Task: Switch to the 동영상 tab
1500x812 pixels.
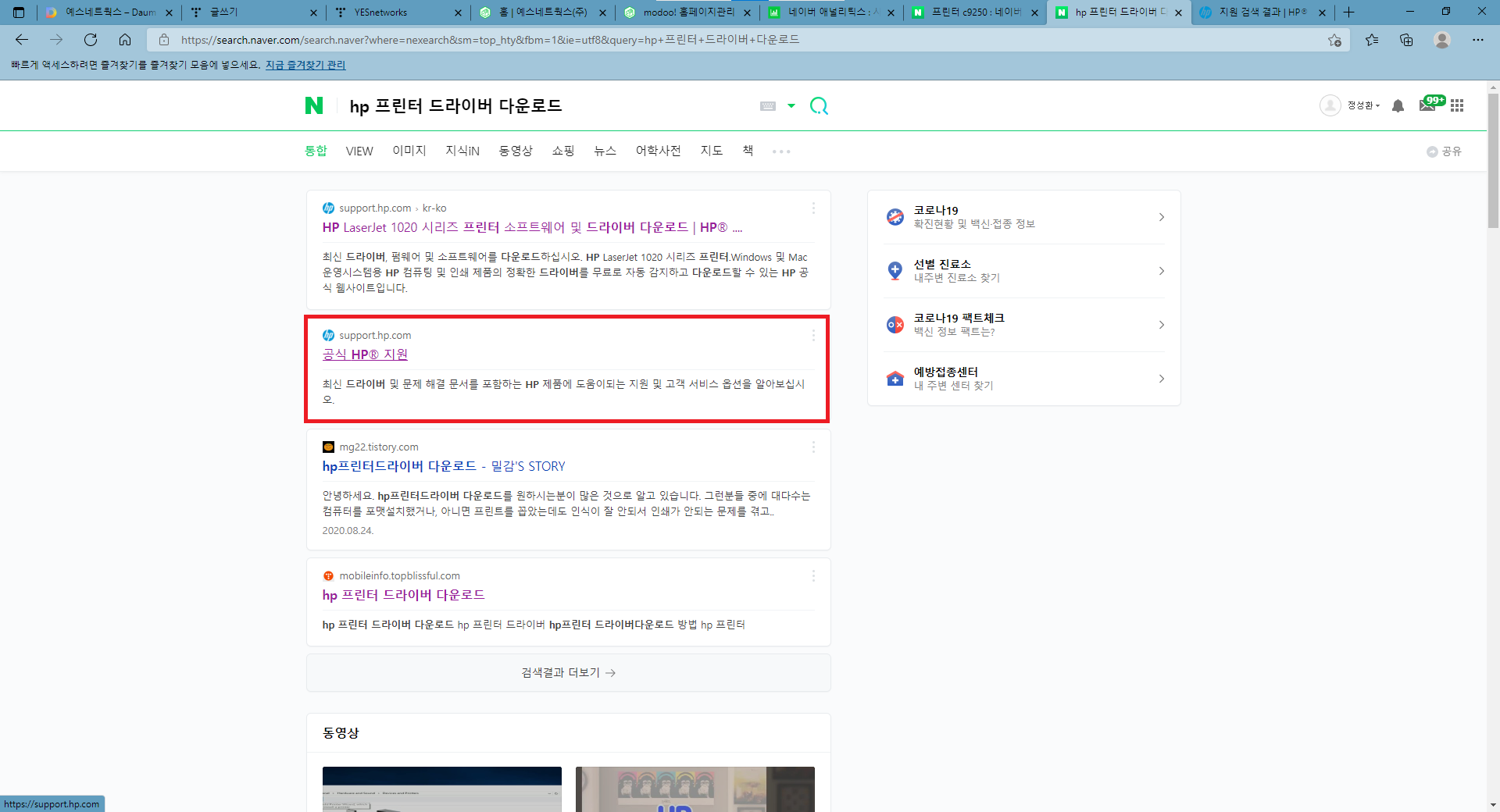Action: pos(516,151)
